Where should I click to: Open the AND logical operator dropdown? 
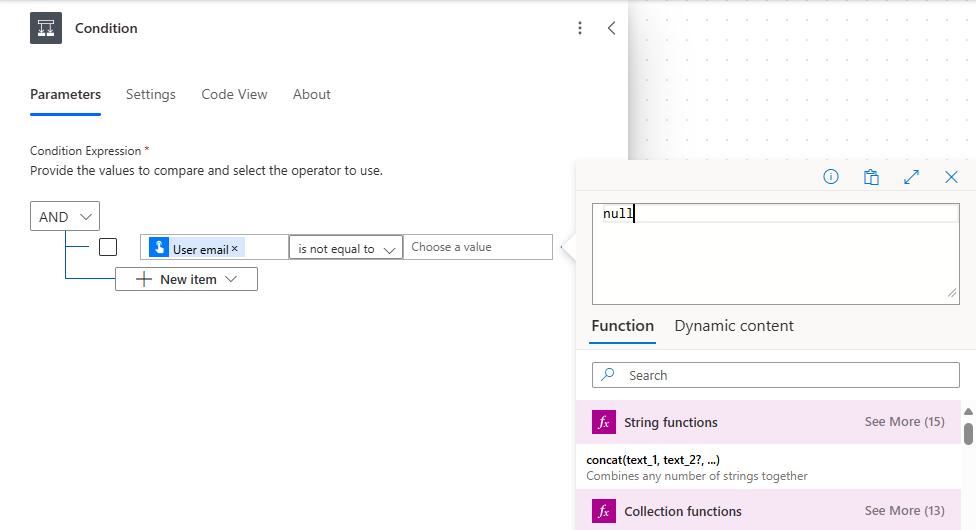point(65,217)
